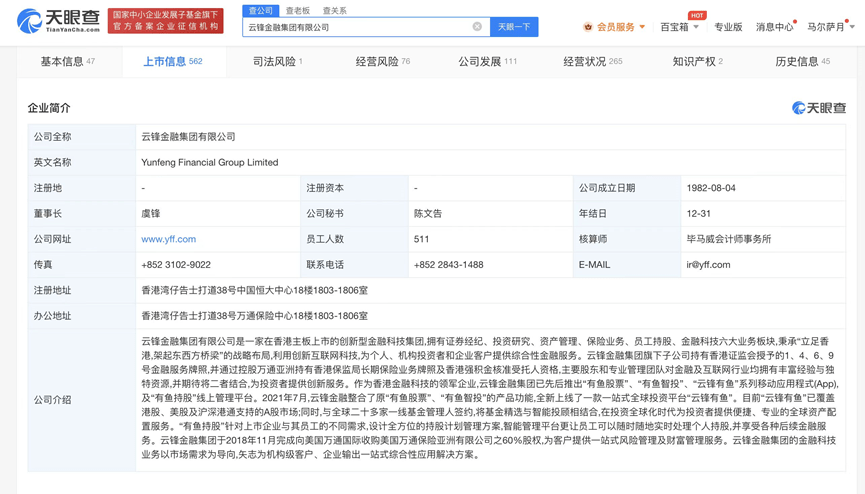Switch to the 司法风险 tab
The width and height of the screenshot is (865, 494).
pyautogui.click(x=277, y=61)
